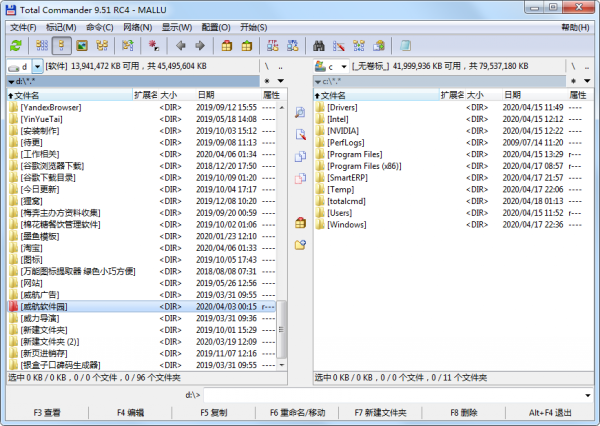Screen dimensions: 600x426
Task: Click the green Refresh toolbar icon
Action: tap(16, 46)
